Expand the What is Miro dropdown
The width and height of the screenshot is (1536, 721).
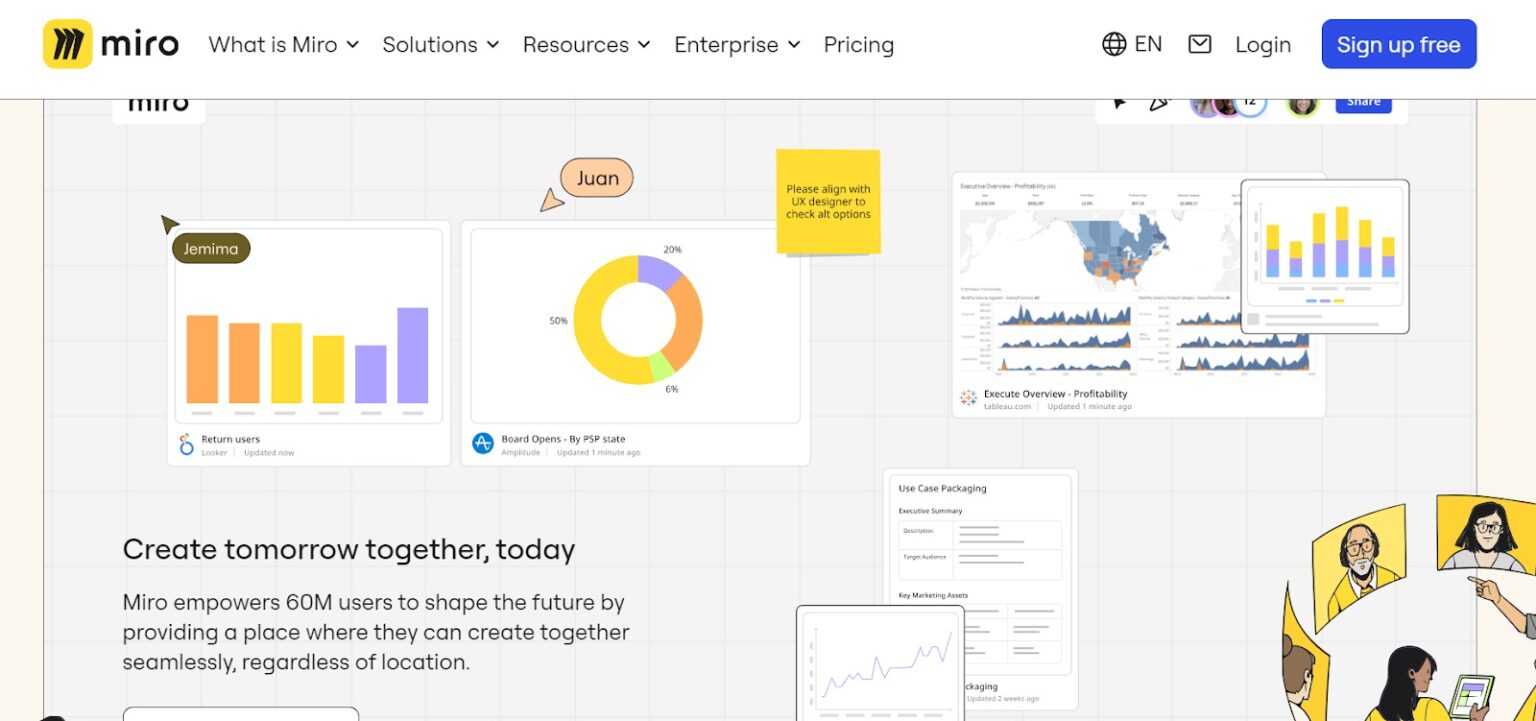tap(283, 45)
